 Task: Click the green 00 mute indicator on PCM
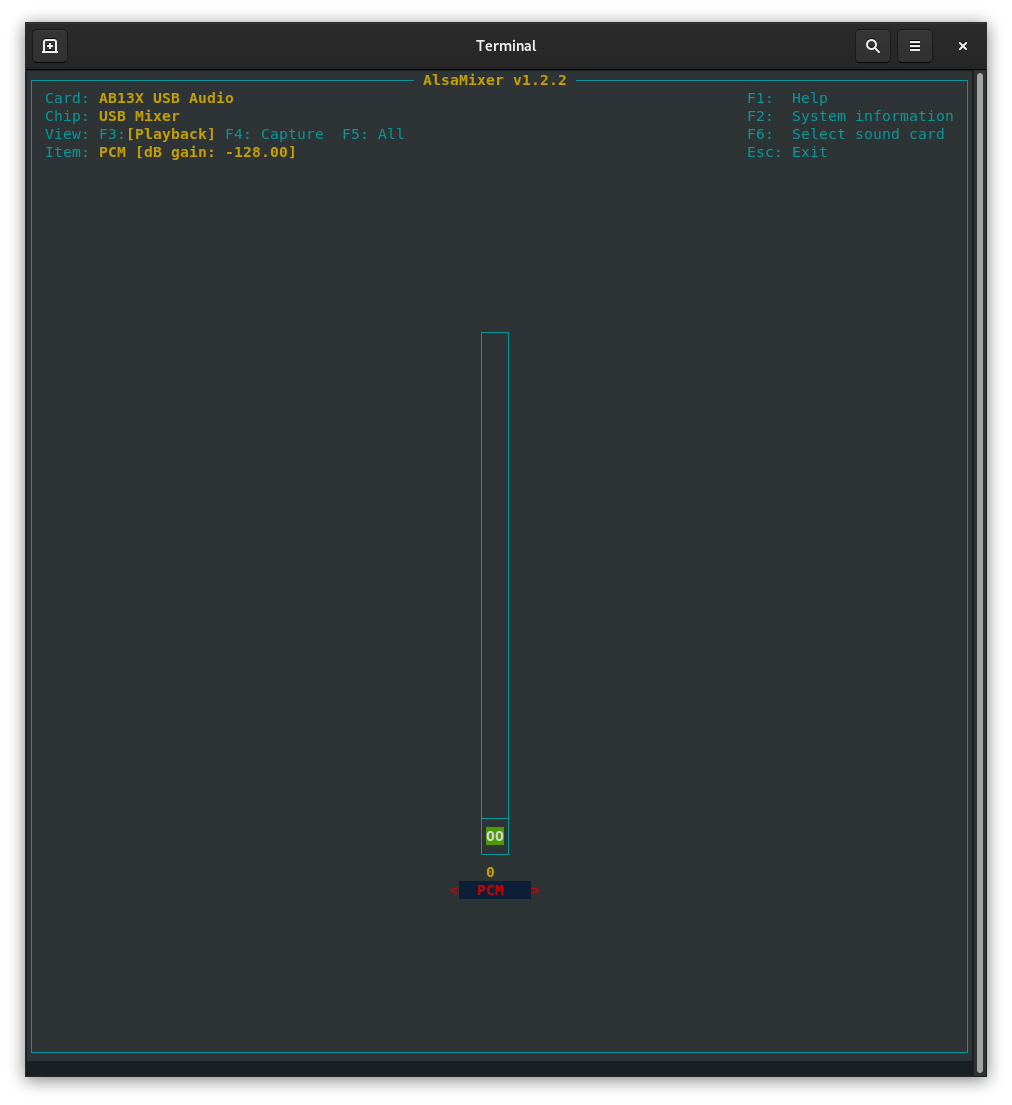tap(494, 836)
